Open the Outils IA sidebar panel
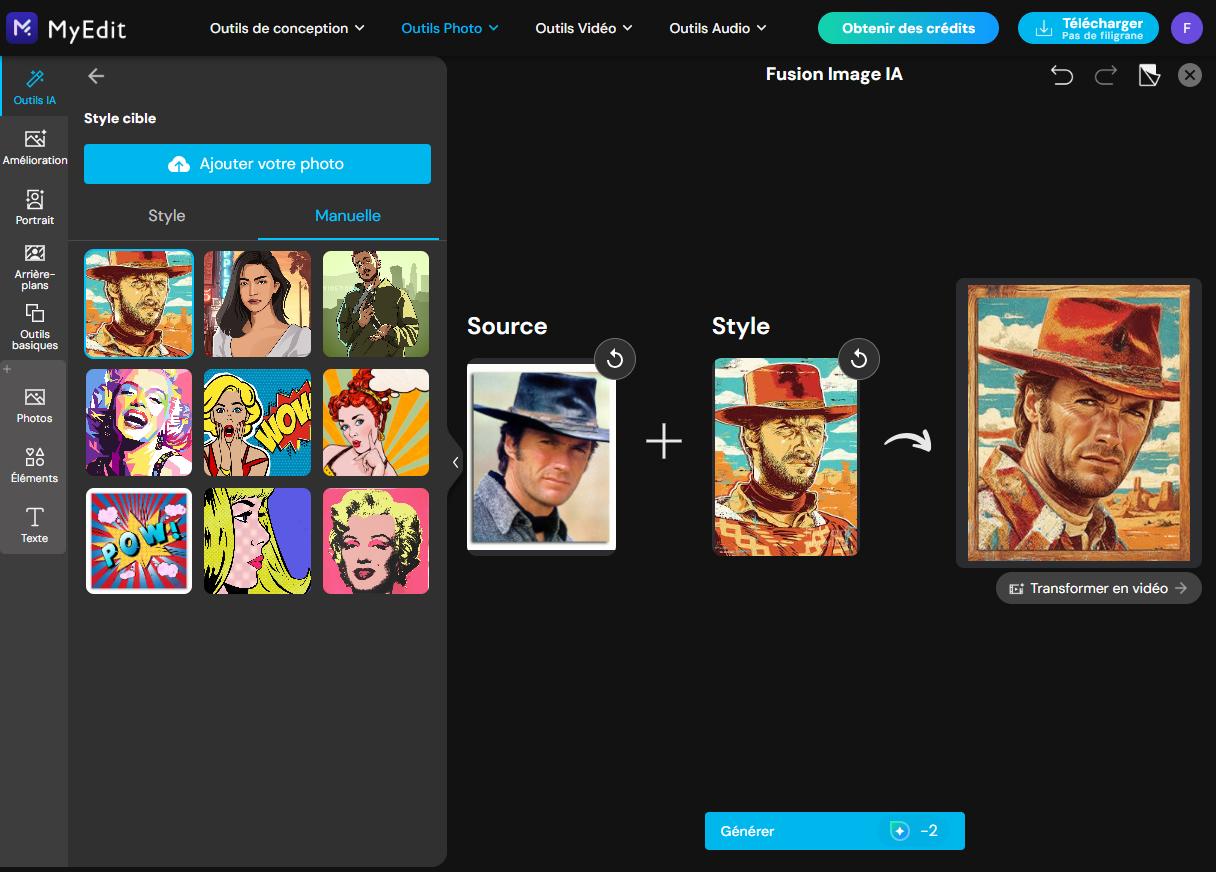The height and width of the screenshot is (872, 1216). [35, 87]
